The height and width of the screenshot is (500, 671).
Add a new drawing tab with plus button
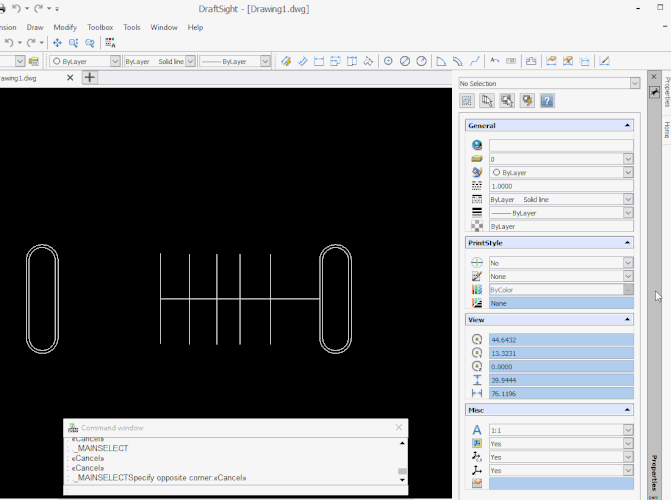[x=89, y=77]
